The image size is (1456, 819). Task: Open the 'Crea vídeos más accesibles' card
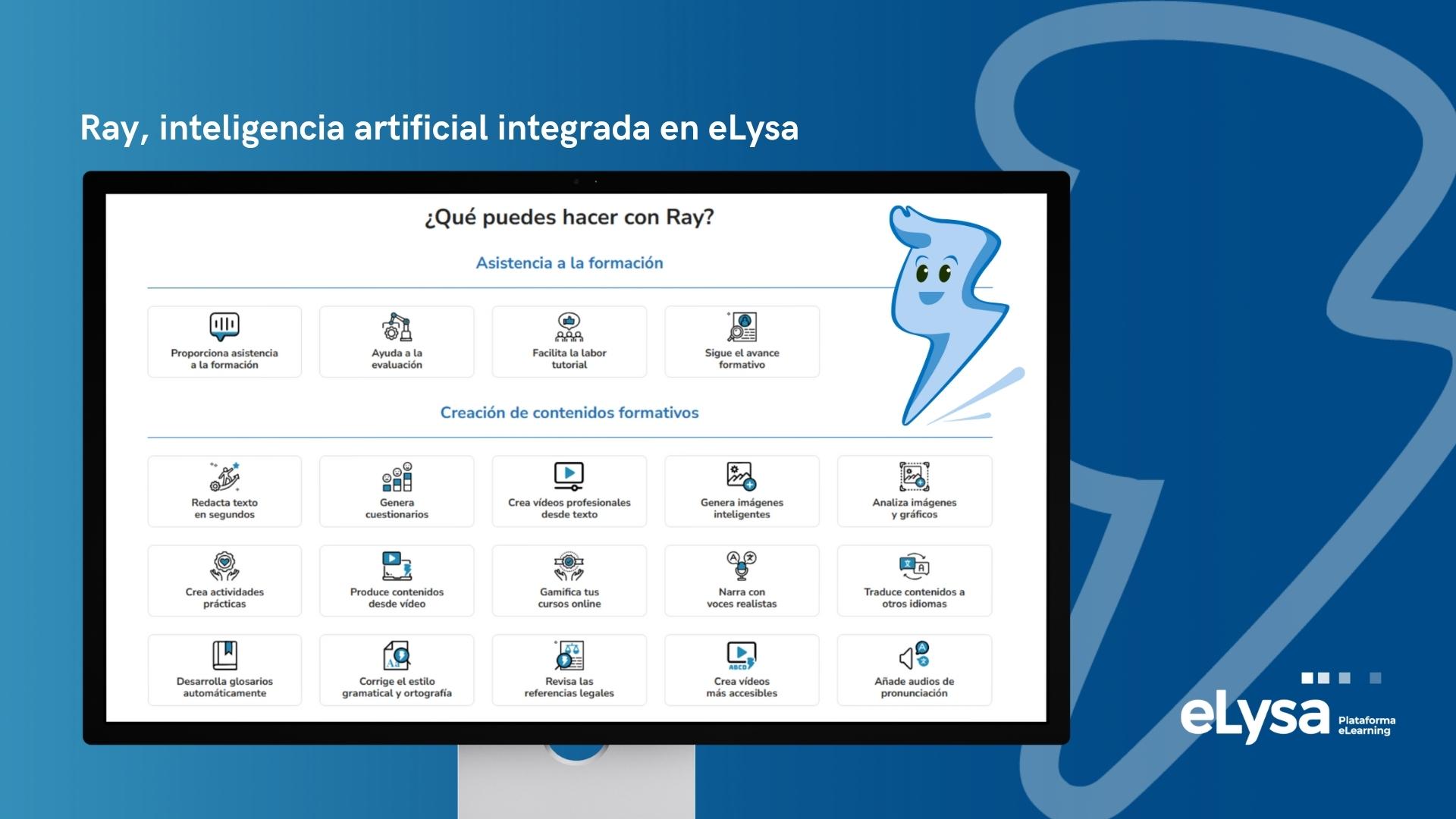tap(742, 670)
